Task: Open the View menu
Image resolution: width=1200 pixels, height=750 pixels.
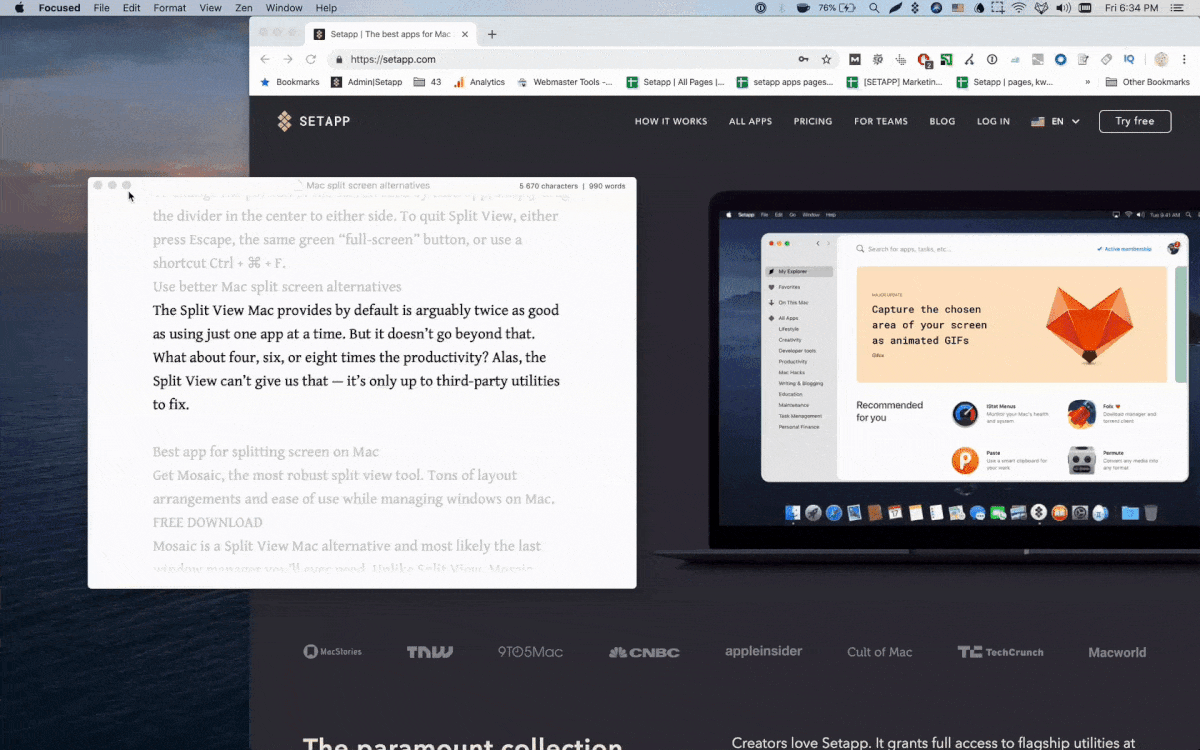Action: (211, 8)
